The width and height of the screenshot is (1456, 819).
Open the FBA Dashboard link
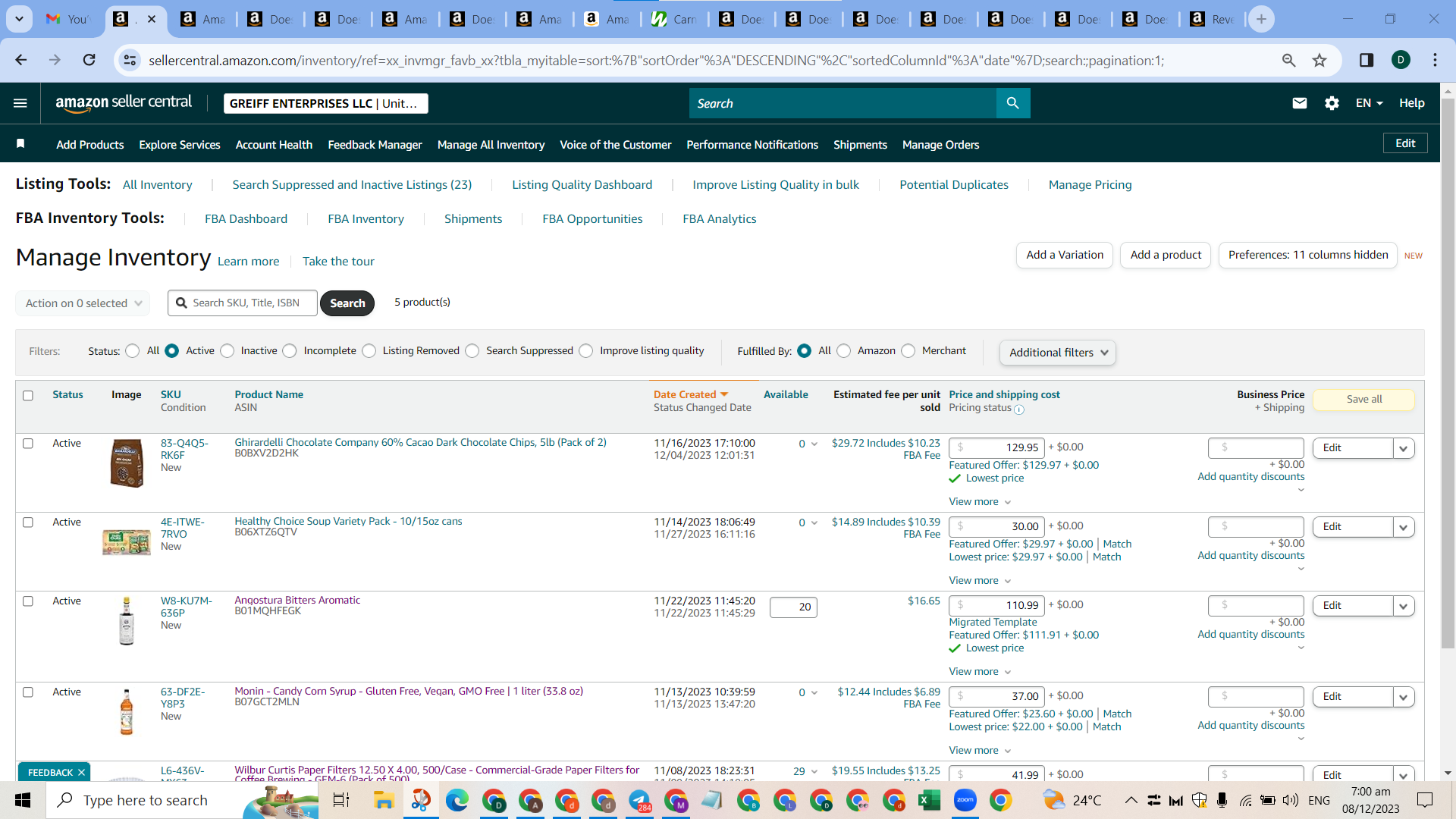coord(246,219)
